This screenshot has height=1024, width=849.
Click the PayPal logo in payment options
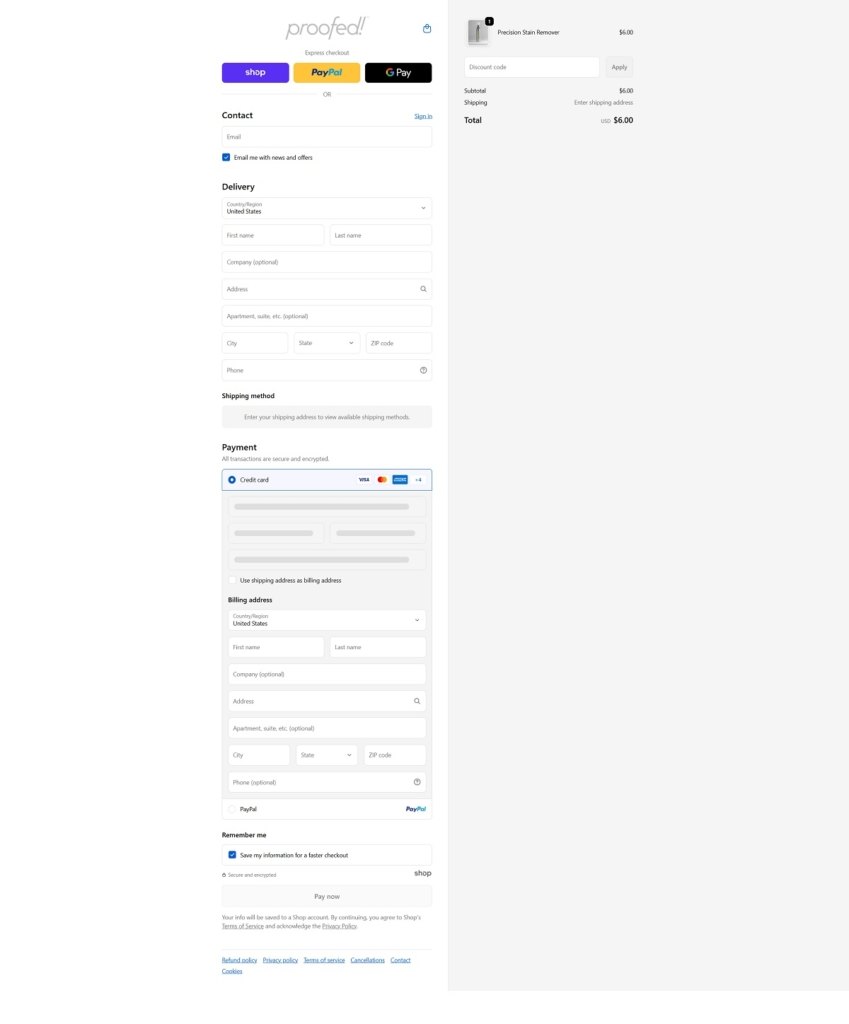[x=415, y=809]
